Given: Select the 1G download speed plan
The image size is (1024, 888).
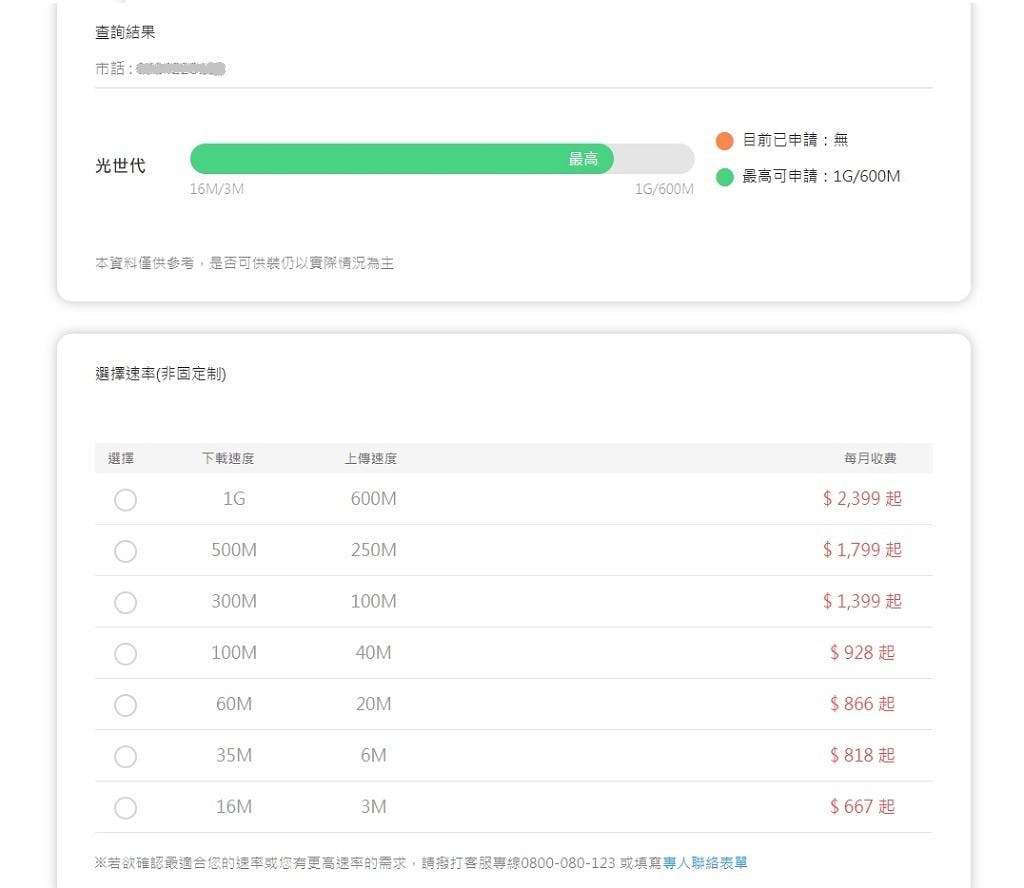Looking at the screenshot, I should click(125, 500).
